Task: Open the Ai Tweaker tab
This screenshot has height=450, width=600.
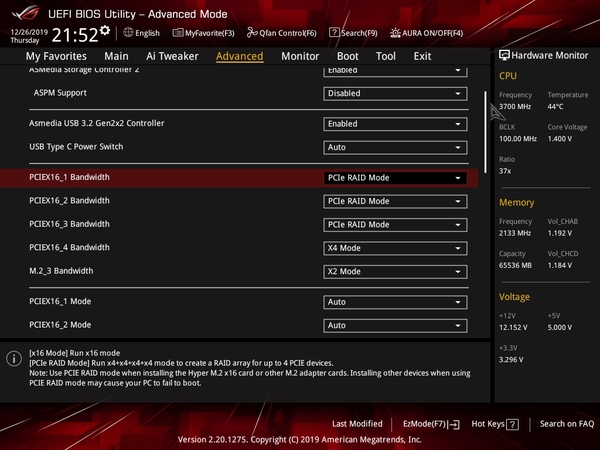Action: coord(172,56)
